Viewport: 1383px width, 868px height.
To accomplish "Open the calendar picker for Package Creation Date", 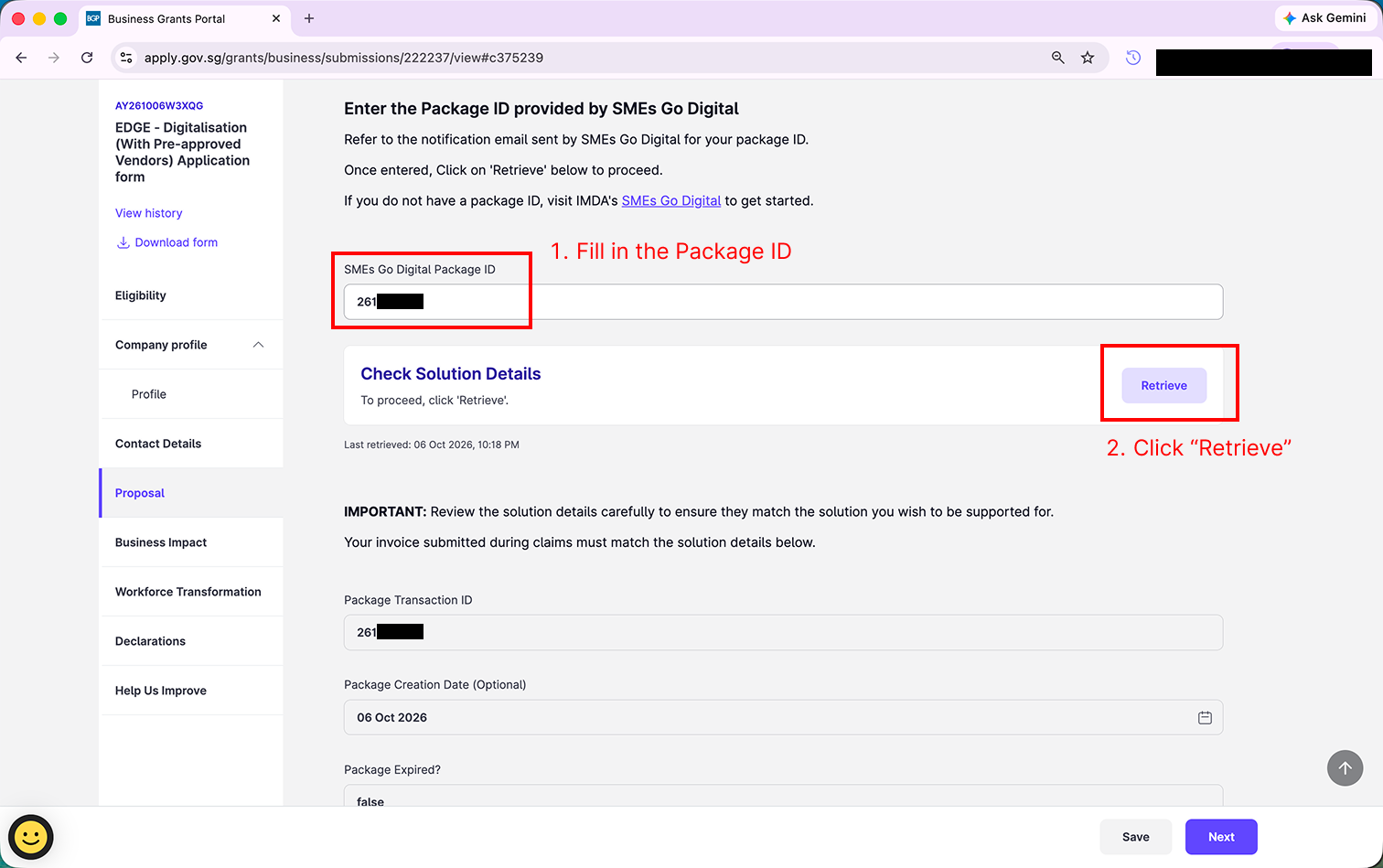I will 1205,718.
